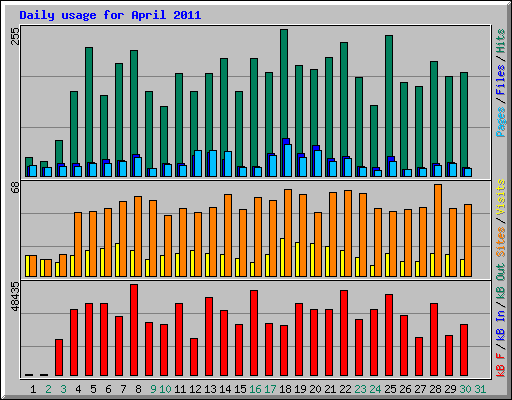512x400 pixels.
Task: Select day label 12 on the x-axis
Action: (x=195, y=389)
